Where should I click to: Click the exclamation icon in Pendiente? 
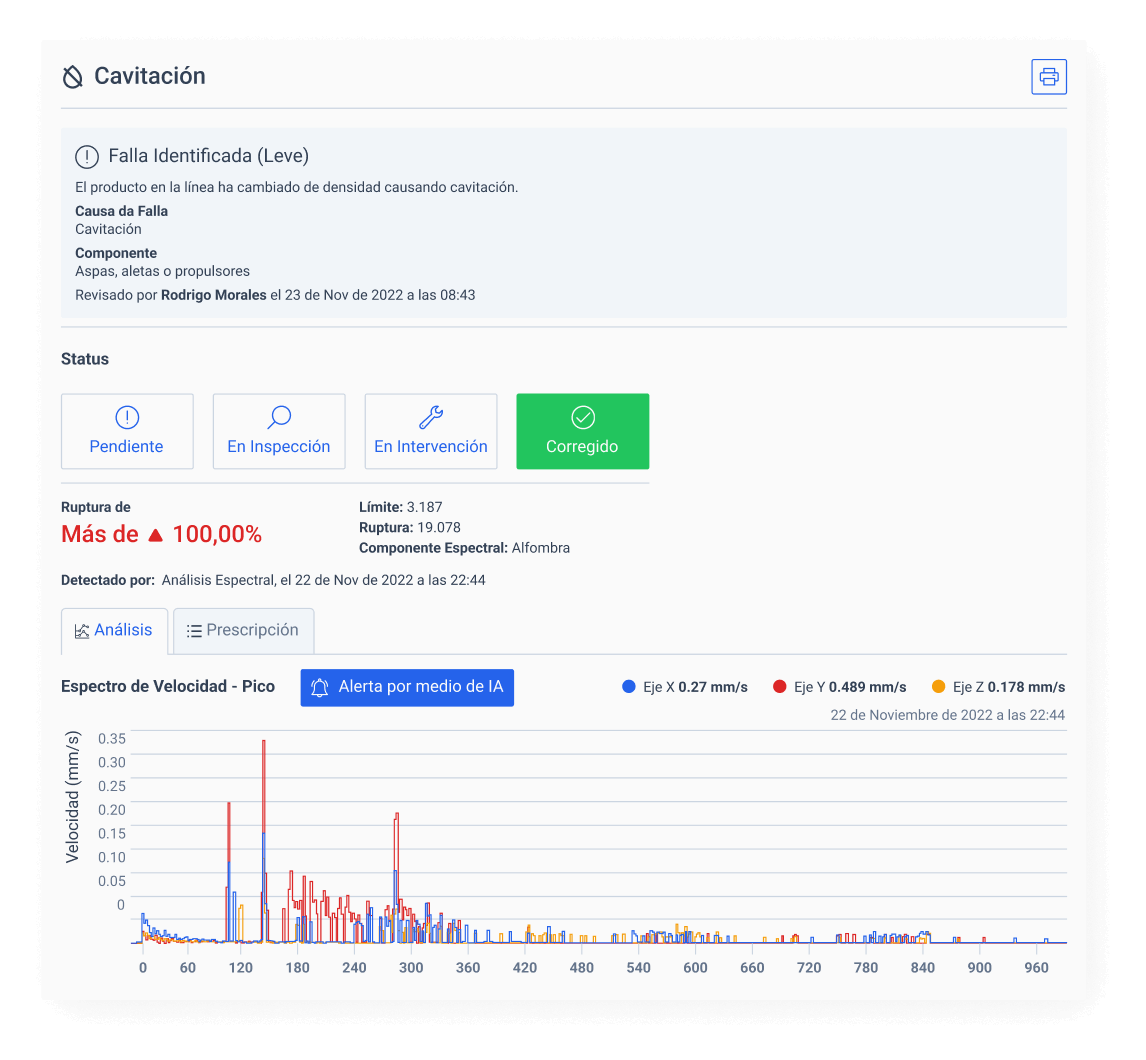pos(127,417)
